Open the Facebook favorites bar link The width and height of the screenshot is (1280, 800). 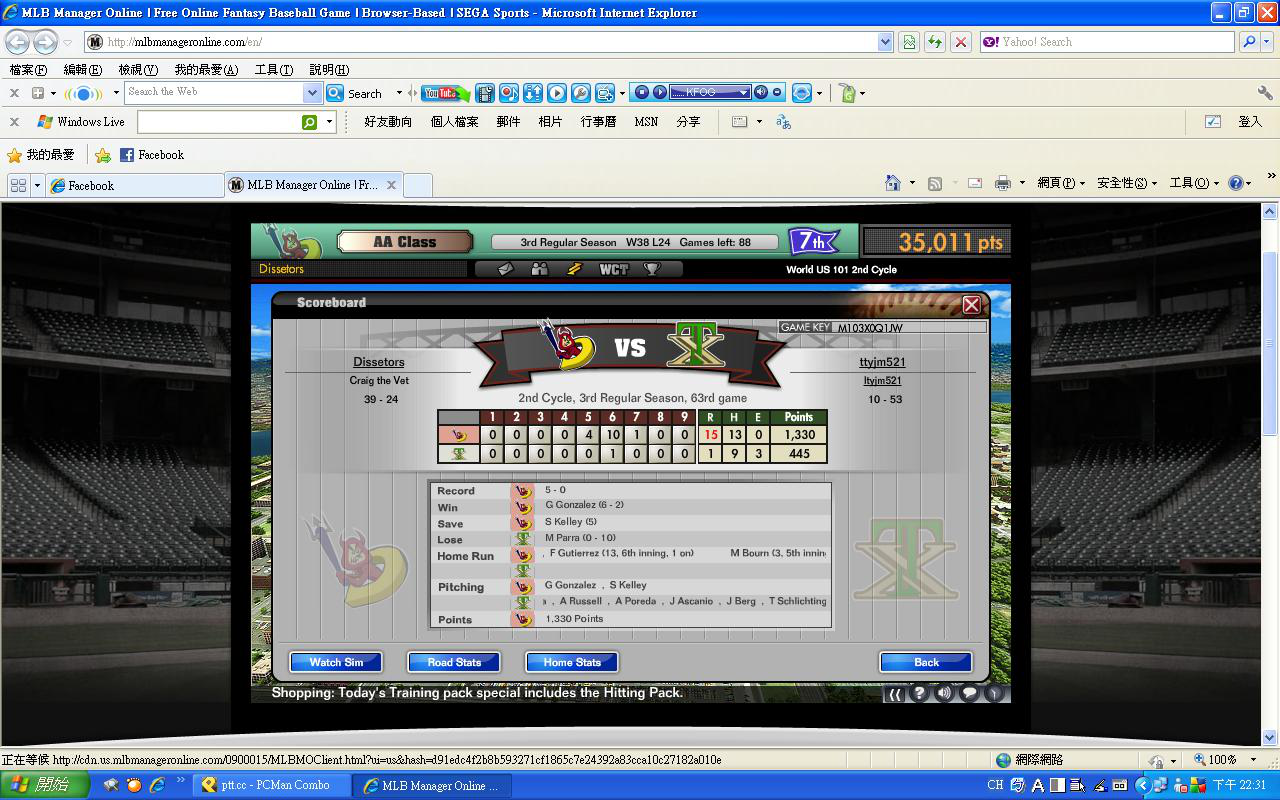point(152,155)
